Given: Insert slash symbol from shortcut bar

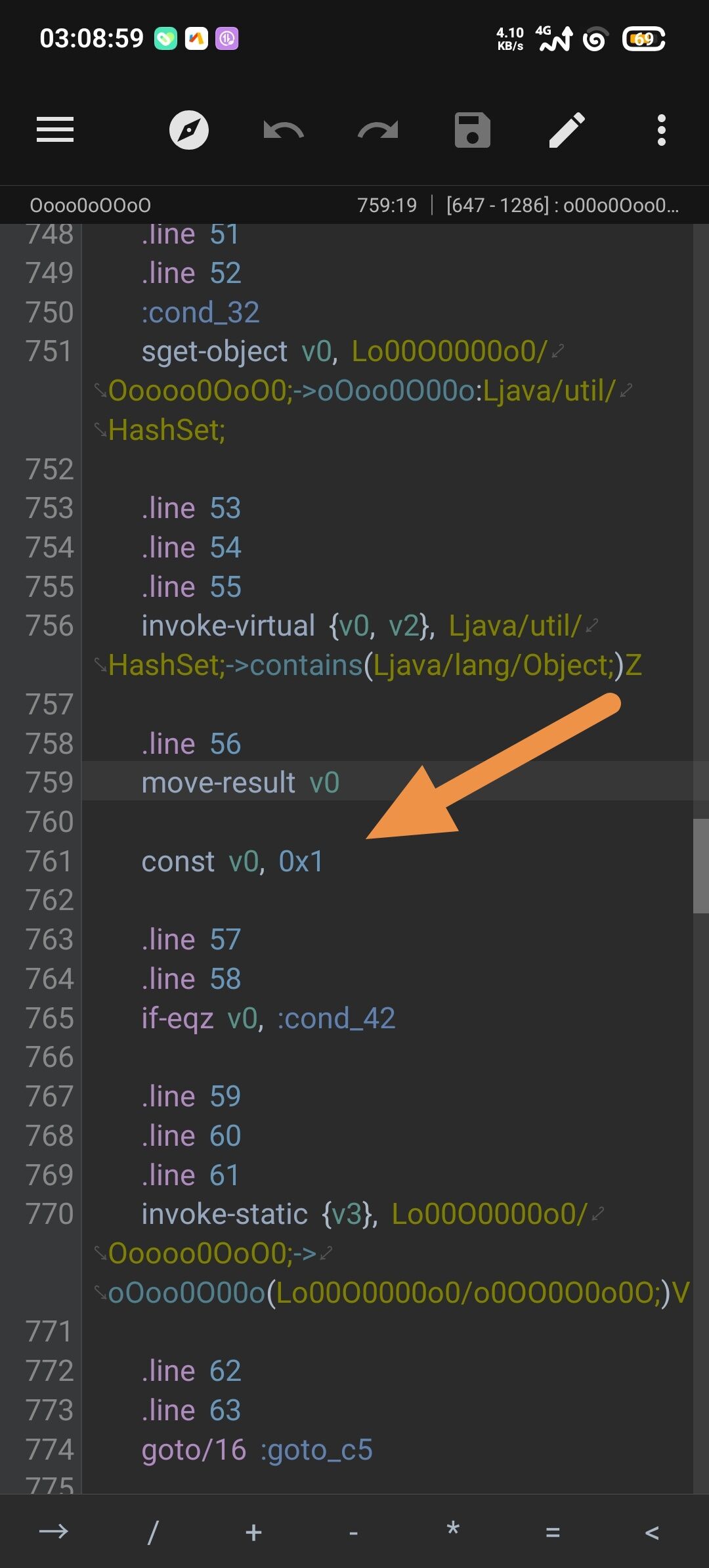Looking at the screenshot, I should click(x=153, y=1533).
